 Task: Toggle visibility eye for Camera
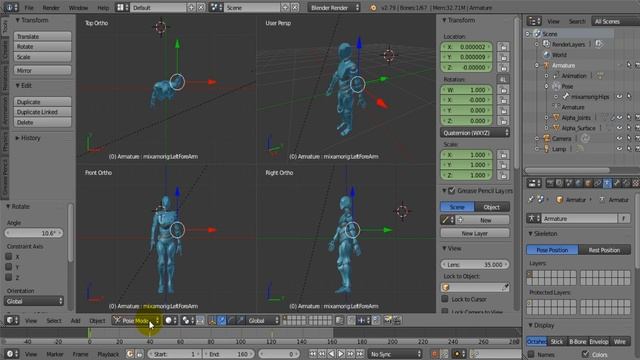tap(619, 138)
